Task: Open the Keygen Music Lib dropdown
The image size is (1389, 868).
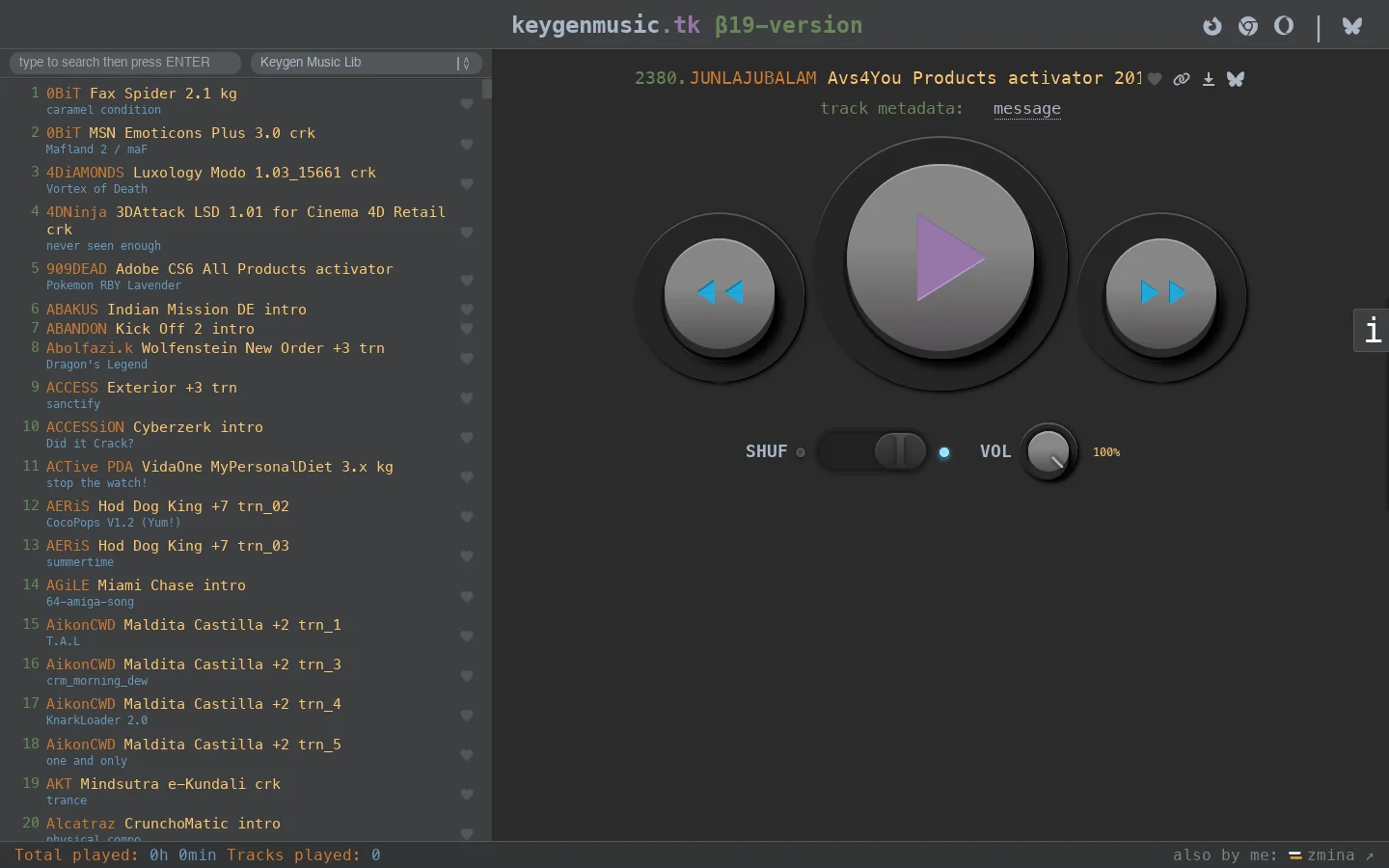Action: click(x=366, y=63)
